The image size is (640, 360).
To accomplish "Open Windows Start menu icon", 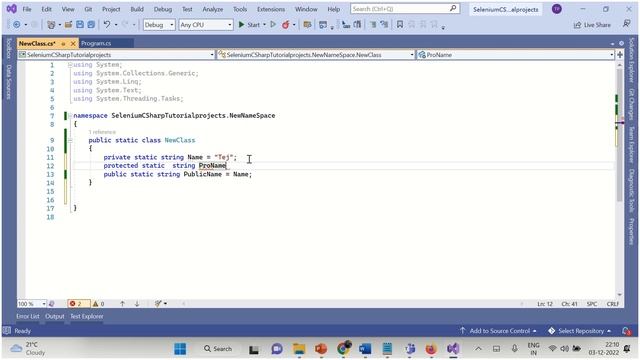I will (x=180, y=349).
